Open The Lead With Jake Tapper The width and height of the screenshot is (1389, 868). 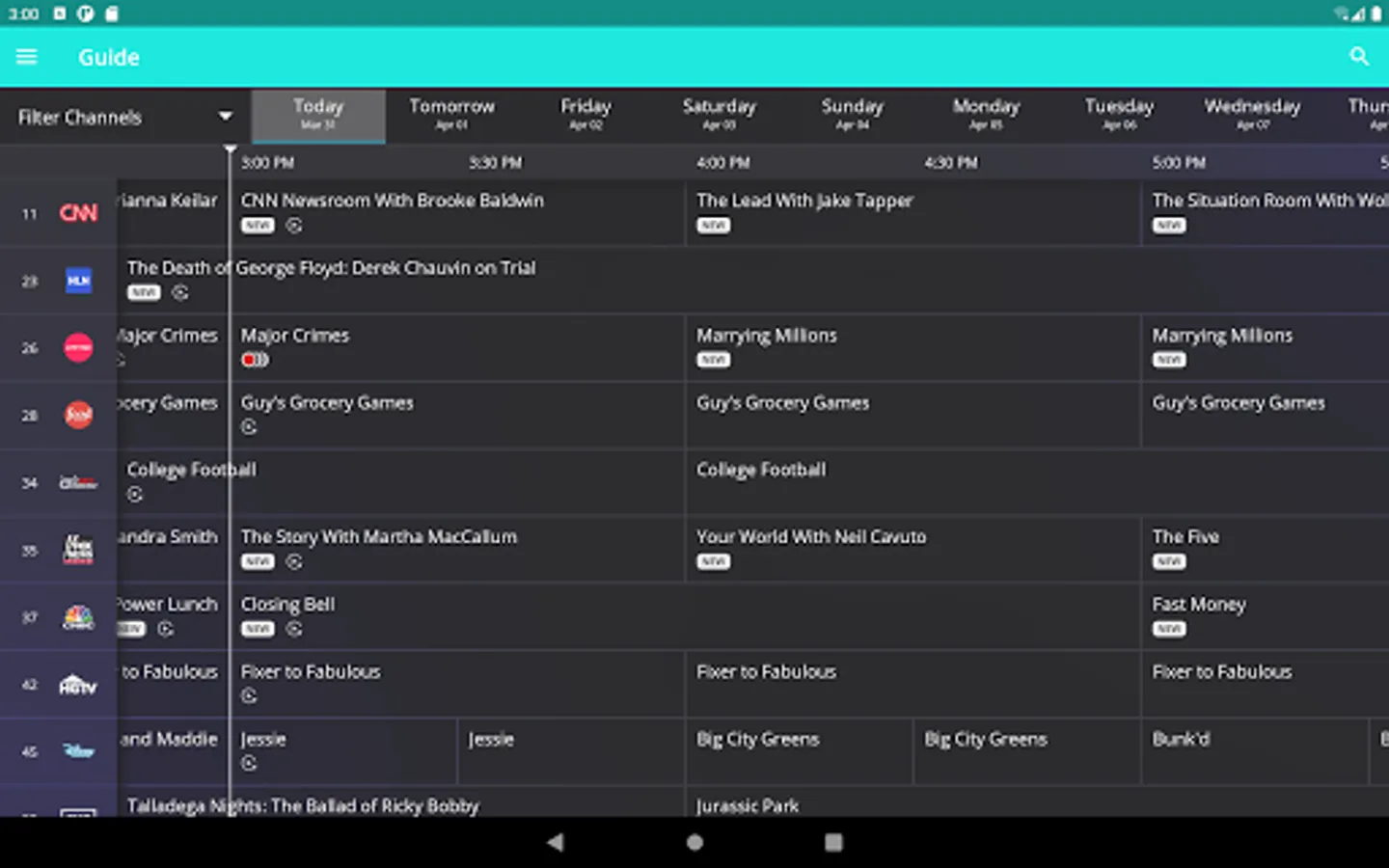[912, 212]
